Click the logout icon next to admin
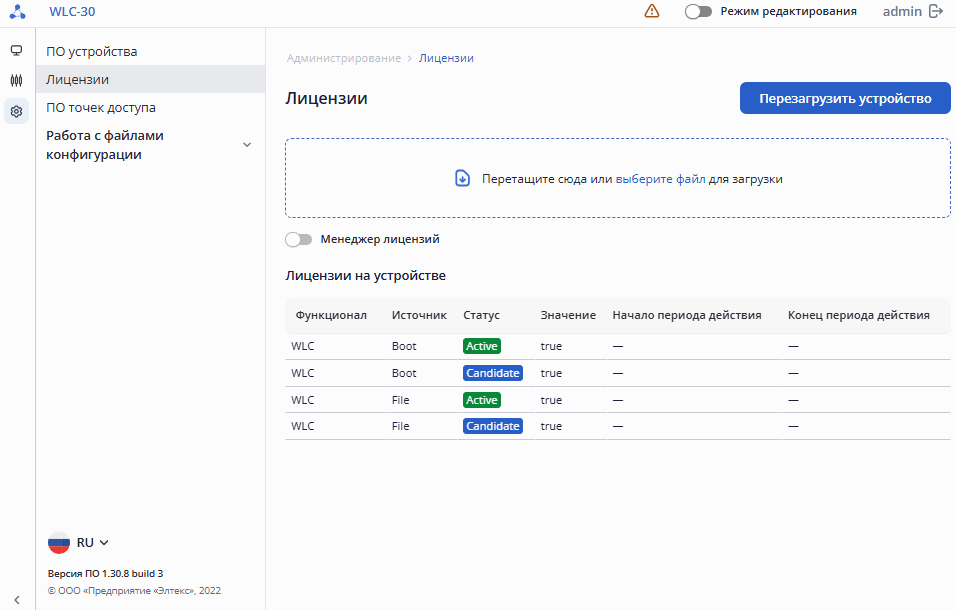 (x=936, y=12)
